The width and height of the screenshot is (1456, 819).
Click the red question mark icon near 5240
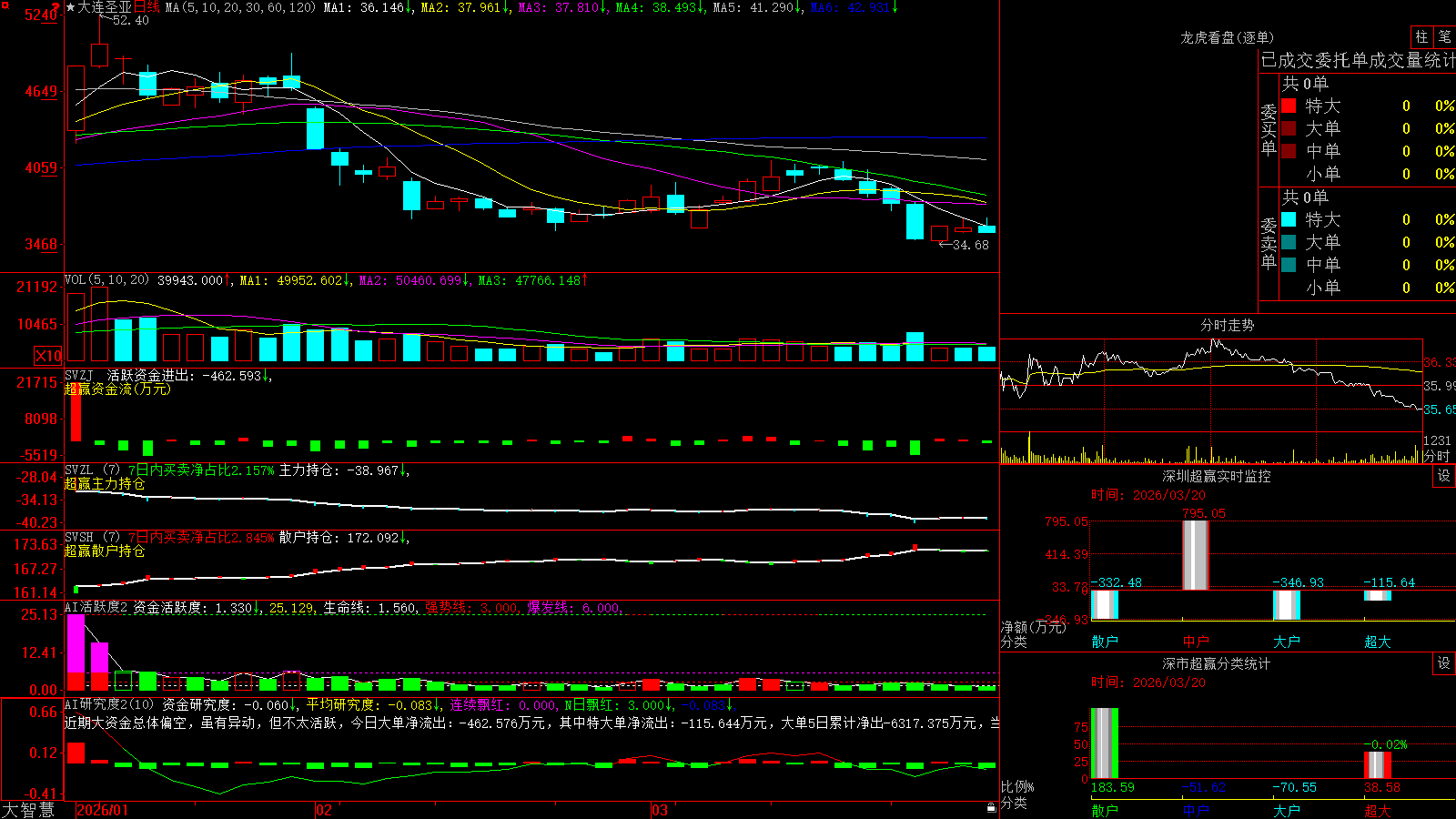pos(57,7)
